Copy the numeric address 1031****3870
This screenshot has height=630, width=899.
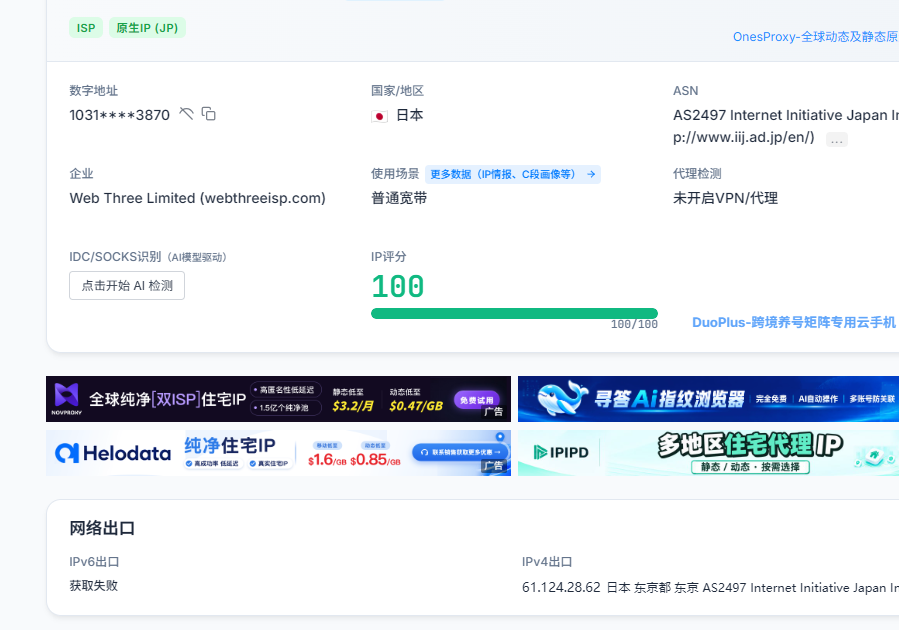click(x=209, y=114)
